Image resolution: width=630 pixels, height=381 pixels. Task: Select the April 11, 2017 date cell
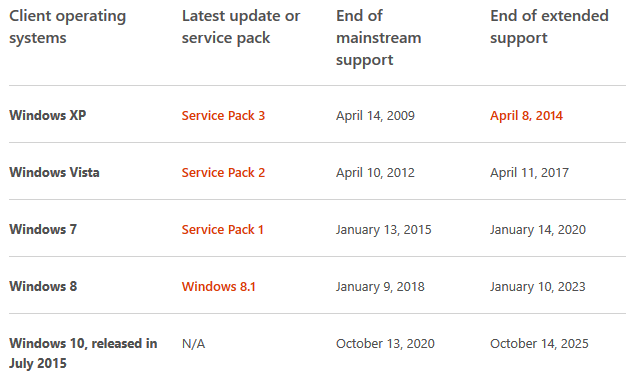[x=530, y=173]
